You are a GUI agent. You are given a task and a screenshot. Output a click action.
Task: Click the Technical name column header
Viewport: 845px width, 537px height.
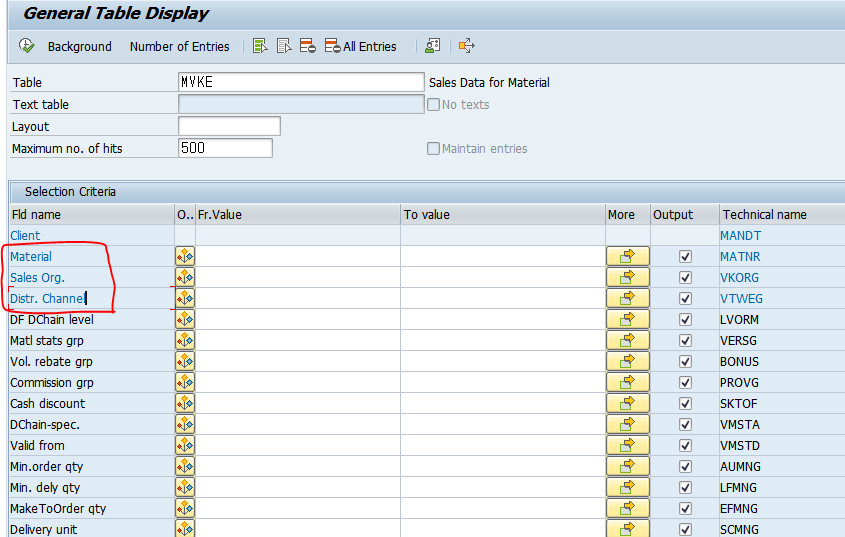point(782,215)
